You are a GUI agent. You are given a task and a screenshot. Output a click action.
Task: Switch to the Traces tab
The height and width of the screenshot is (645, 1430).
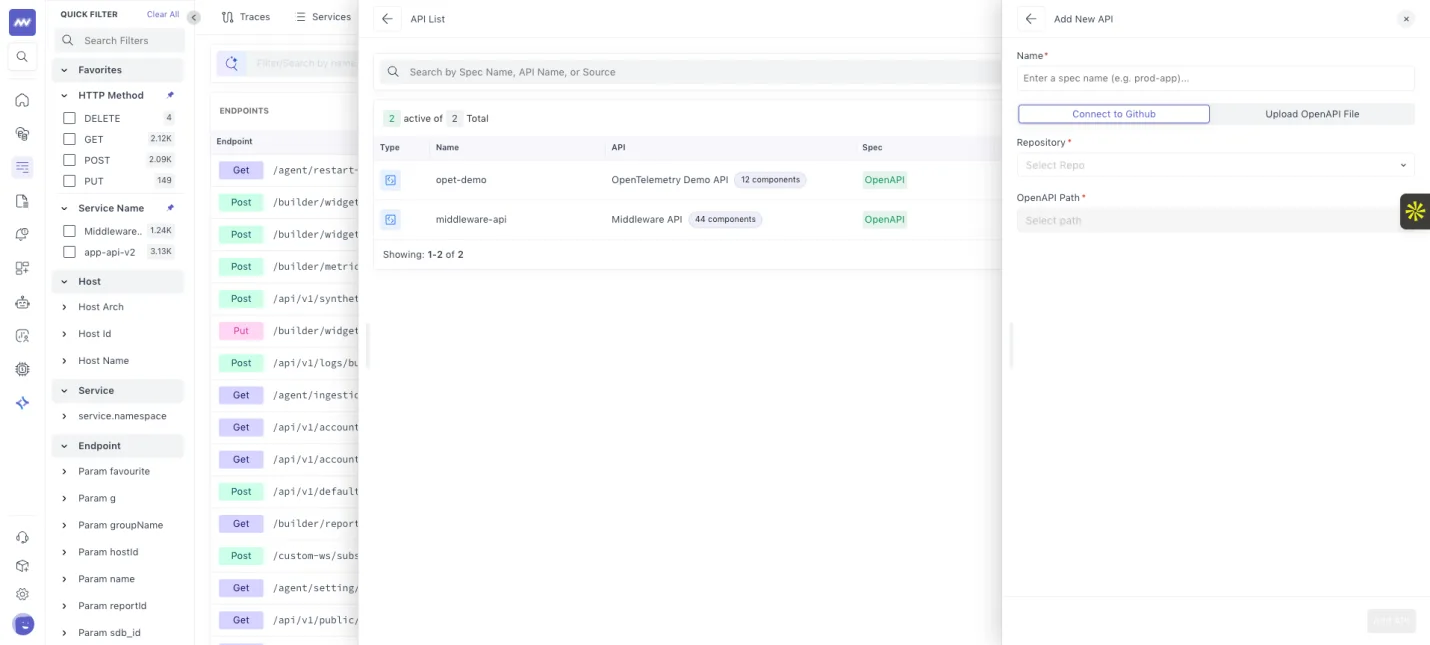[x=246, y=17]
